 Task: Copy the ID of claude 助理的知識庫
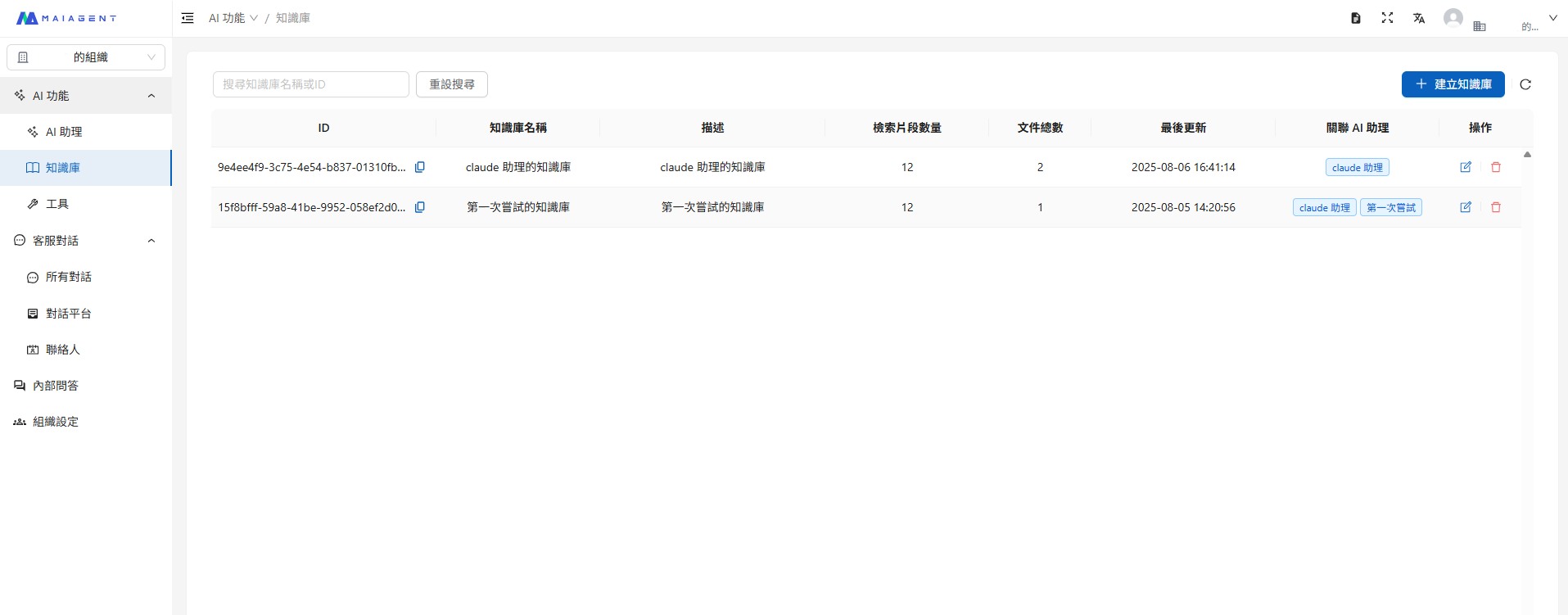coord(420,167)
